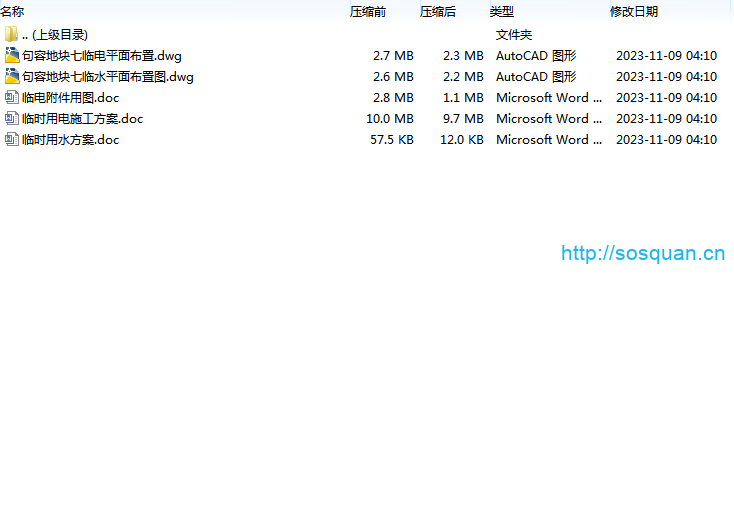Select the .. (上级目录) entry name
Screen dimensions: 734x510
(x=55, y=35)
